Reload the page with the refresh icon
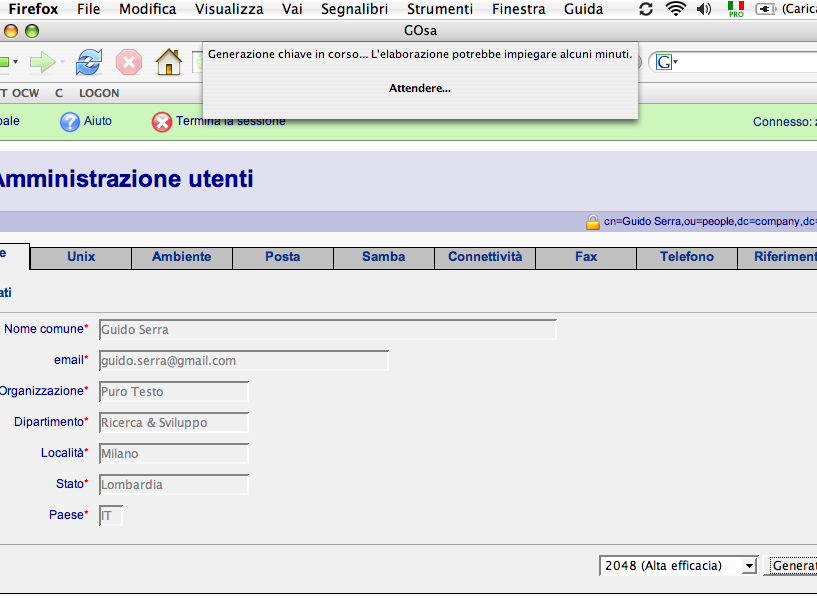817x611 pixels. coord(89,63)
